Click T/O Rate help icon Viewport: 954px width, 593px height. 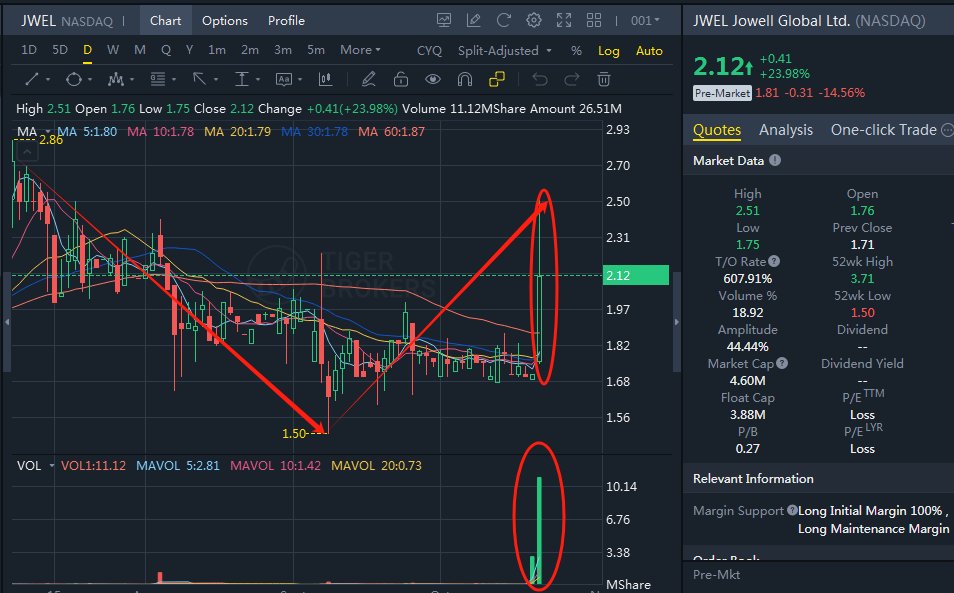tap(774, 261)
